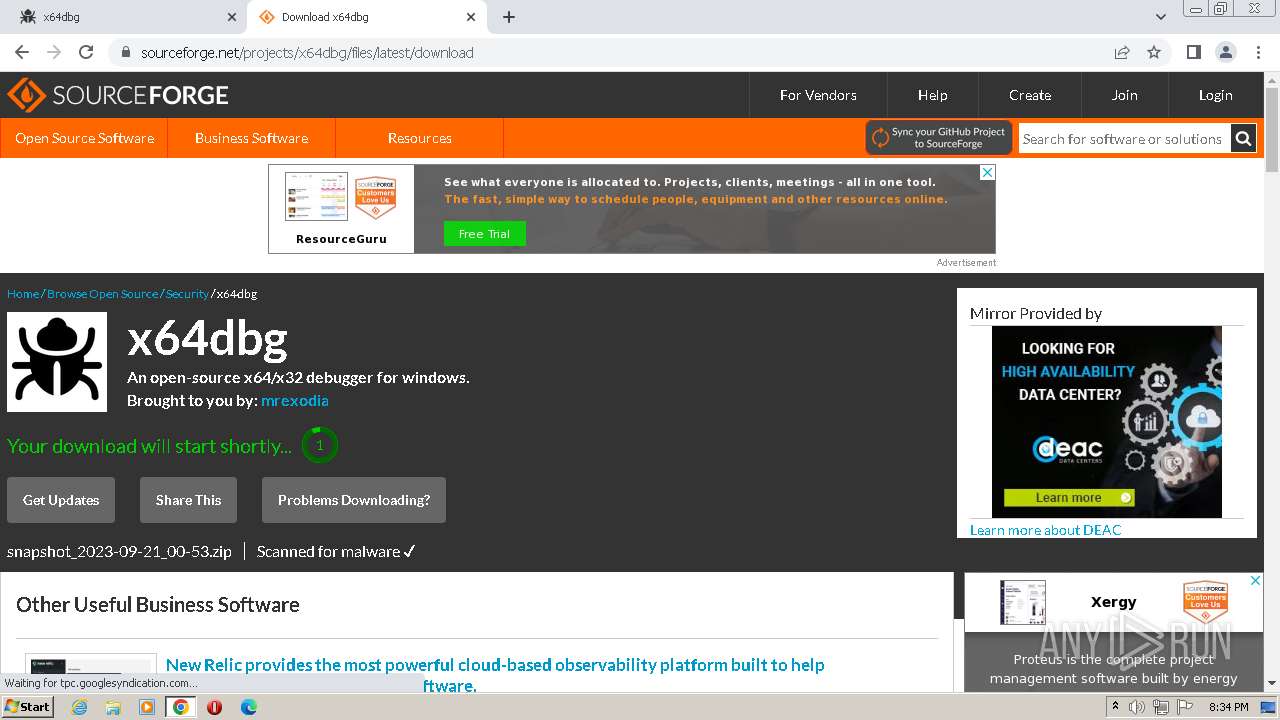Click the volume speaker tray icon
Image resolution: width=1280 pixels, height=720 pixels.
(1137, 707)
